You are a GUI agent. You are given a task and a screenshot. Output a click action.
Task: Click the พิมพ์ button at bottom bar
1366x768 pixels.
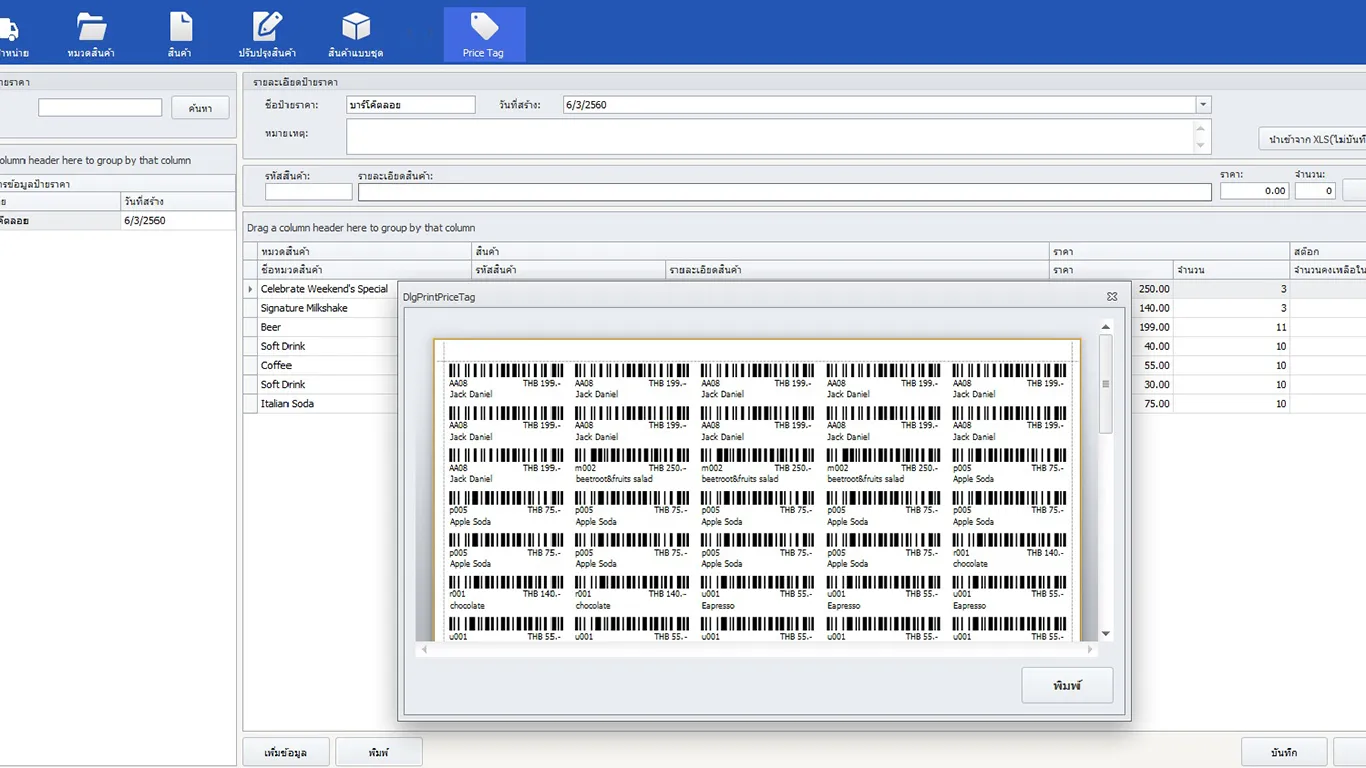coord(379,752)
